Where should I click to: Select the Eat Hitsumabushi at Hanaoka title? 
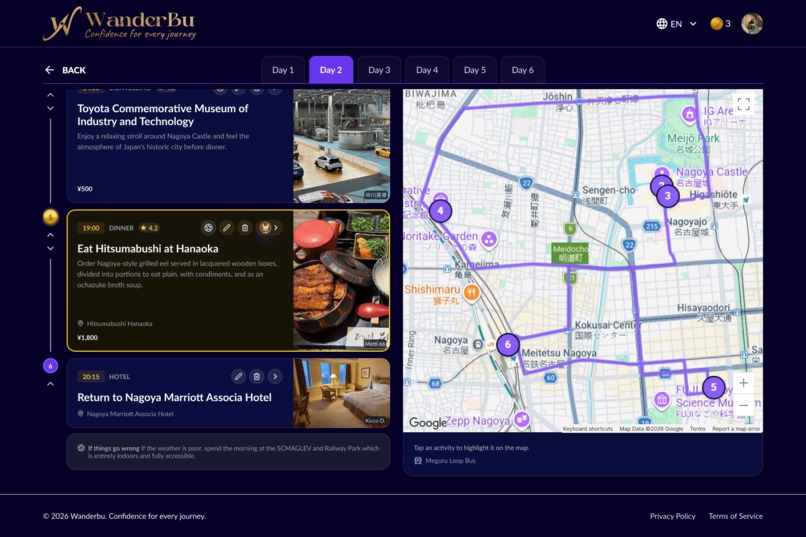[148, 249]
